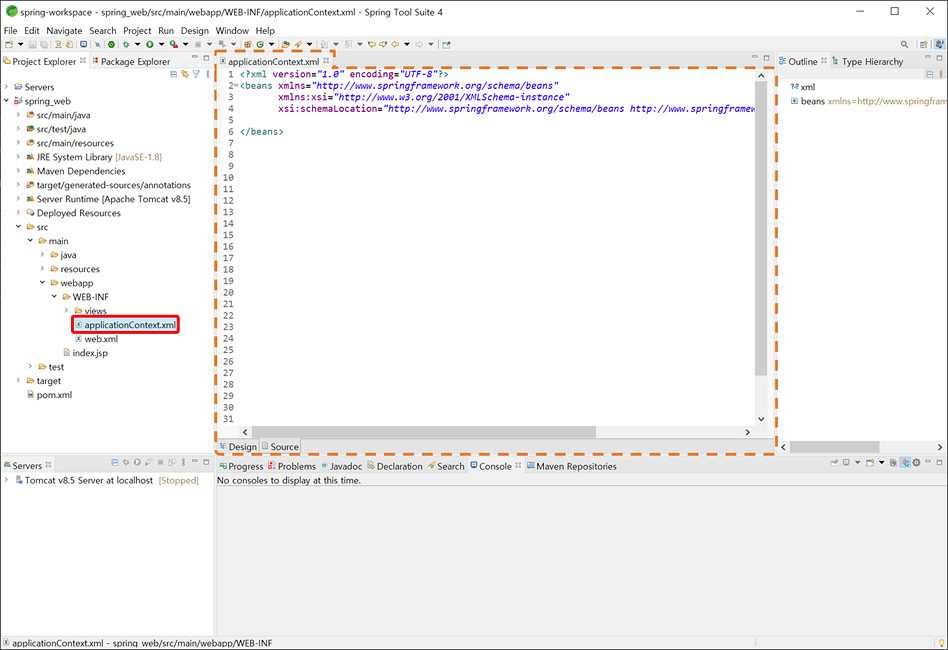Image resolution: width=948 pixels, height=650 pixels.
Task: Click the New file toolbar icon
Action: pos(9,44)
